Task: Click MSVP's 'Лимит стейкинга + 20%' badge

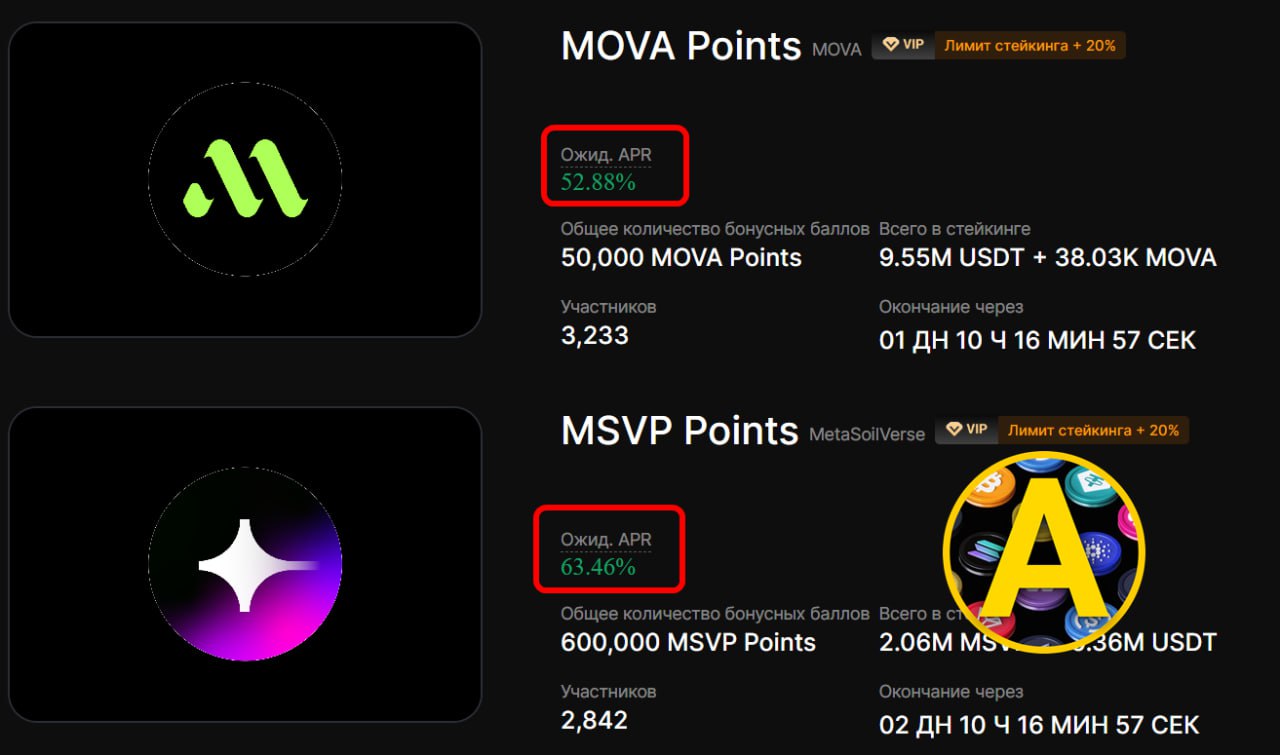Action: (x=1093, y=430)
